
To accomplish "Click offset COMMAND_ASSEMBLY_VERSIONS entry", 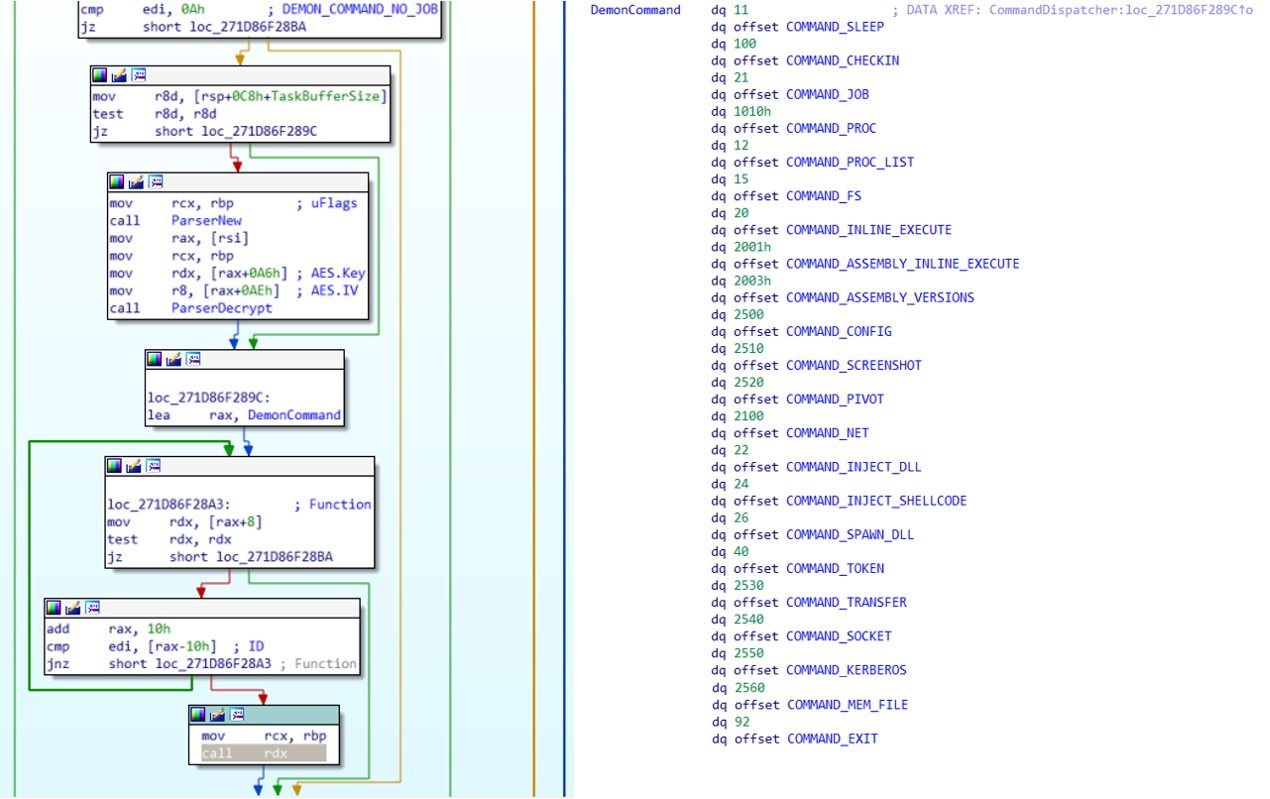I will pyautogui.click(x=842, y=297).
